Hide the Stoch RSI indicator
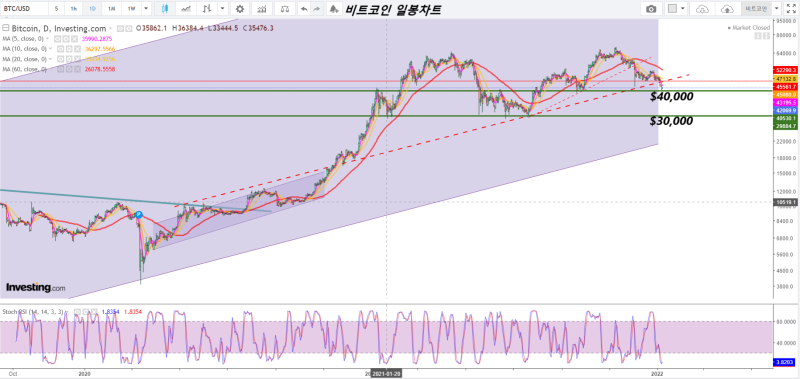 [x=78, y=311]
